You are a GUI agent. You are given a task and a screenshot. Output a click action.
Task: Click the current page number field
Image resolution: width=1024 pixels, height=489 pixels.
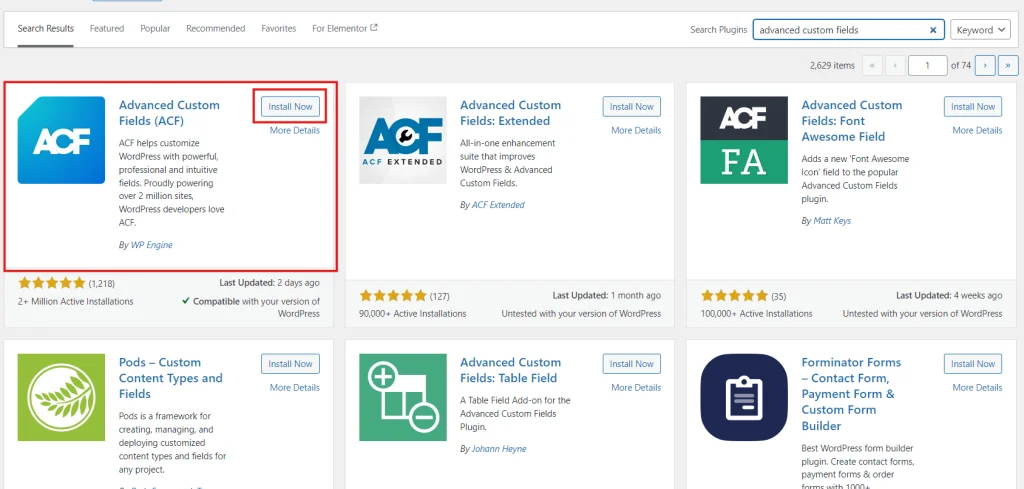tap(928, 65)
